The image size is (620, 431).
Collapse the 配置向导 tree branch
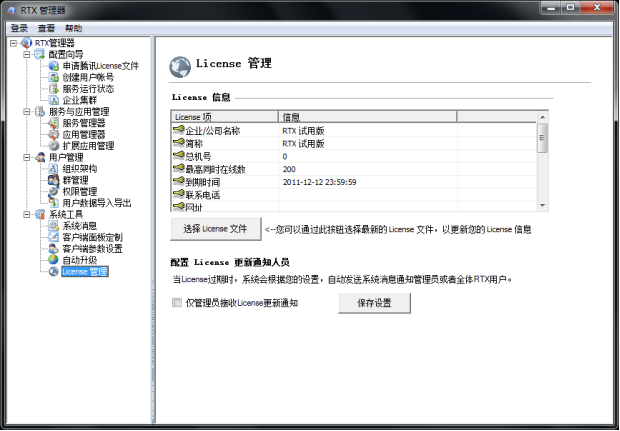tap(26, 54)
